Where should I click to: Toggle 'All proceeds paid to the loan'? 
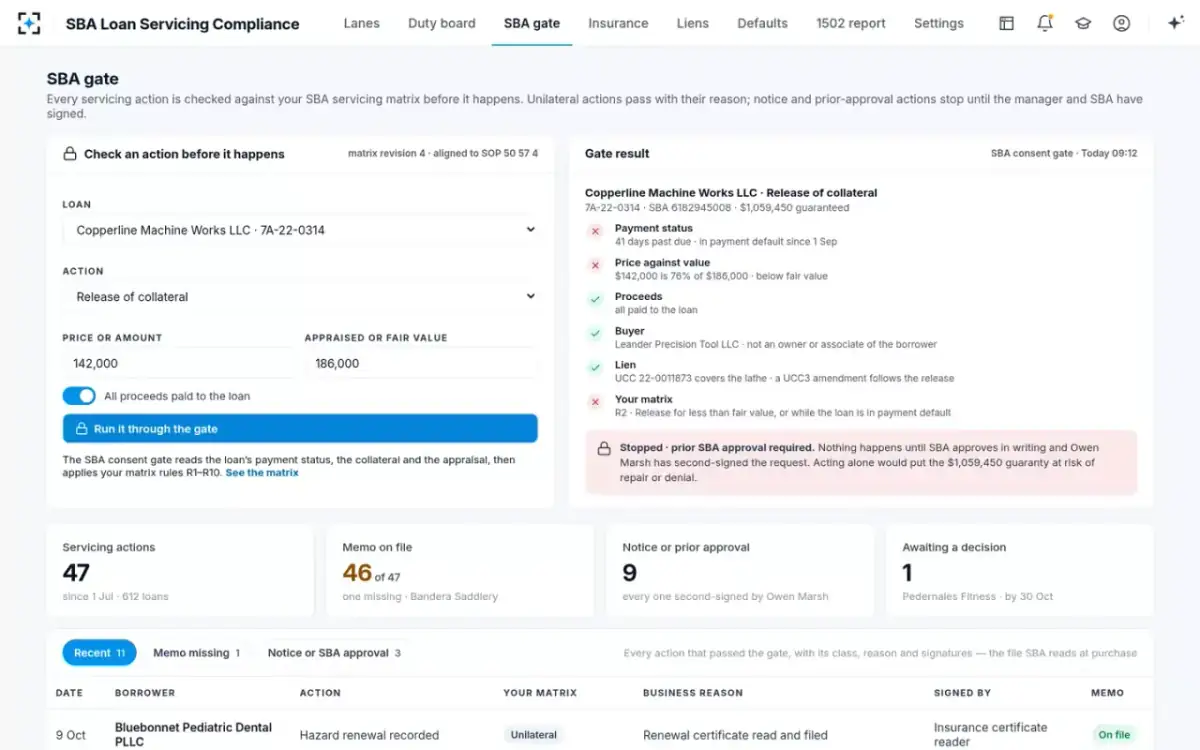pyautogui.click(x=79, y=396)
